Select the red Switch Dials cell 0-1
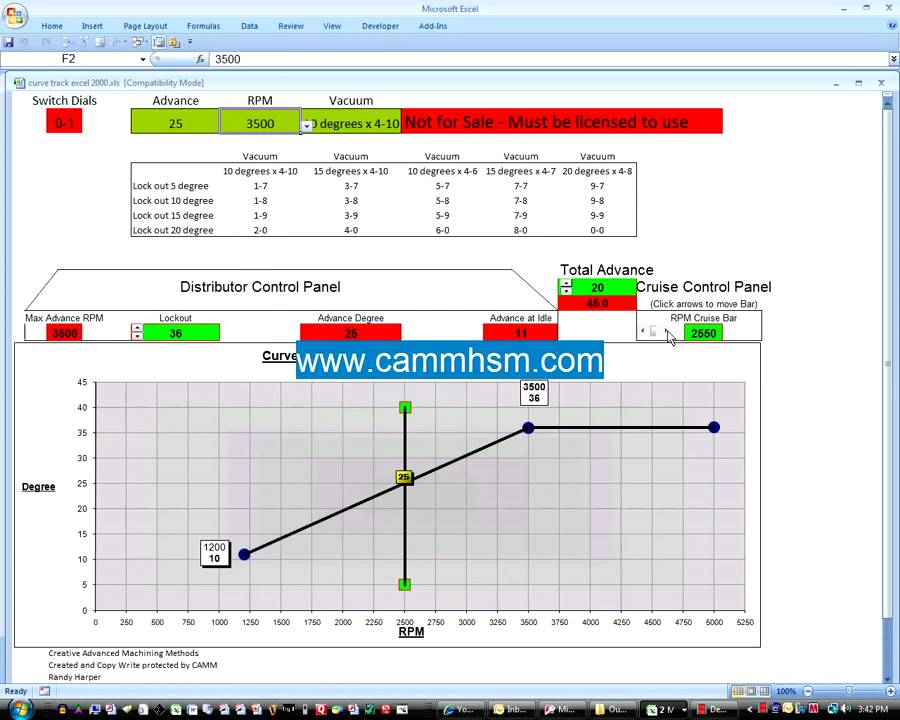Image resolution: width=900 pixels, height=720 pixels. pos(64,121)
